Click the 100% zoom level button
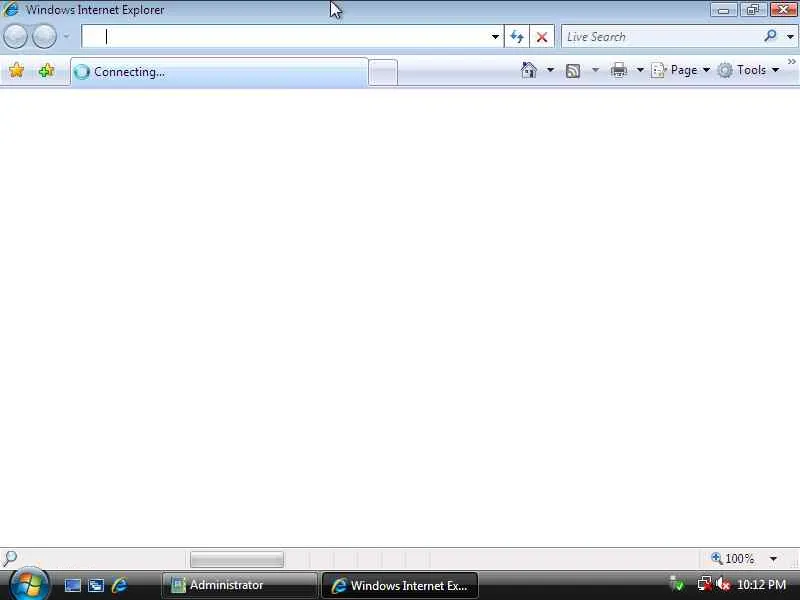Viewport: 800px width, 600px height. (x=733, y=559)
